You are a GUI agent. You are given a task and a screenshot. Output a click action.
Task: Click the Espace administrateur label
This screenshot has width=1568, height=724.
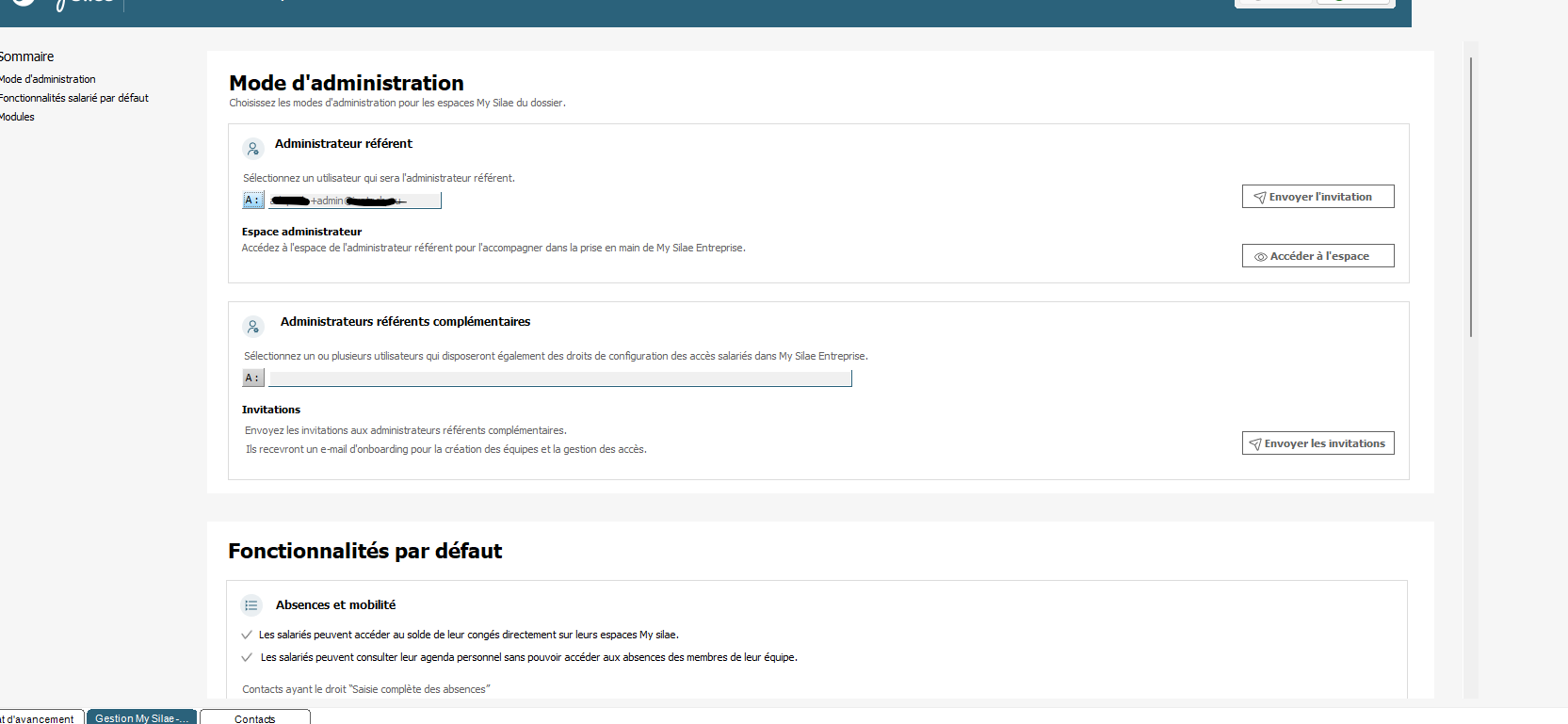point(301,232)
